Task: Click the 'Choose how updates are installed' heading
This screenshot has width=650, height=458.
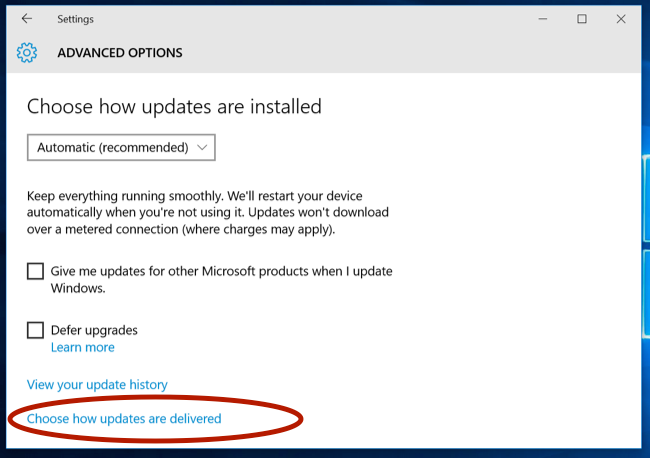Action: (x=174, y=106)
